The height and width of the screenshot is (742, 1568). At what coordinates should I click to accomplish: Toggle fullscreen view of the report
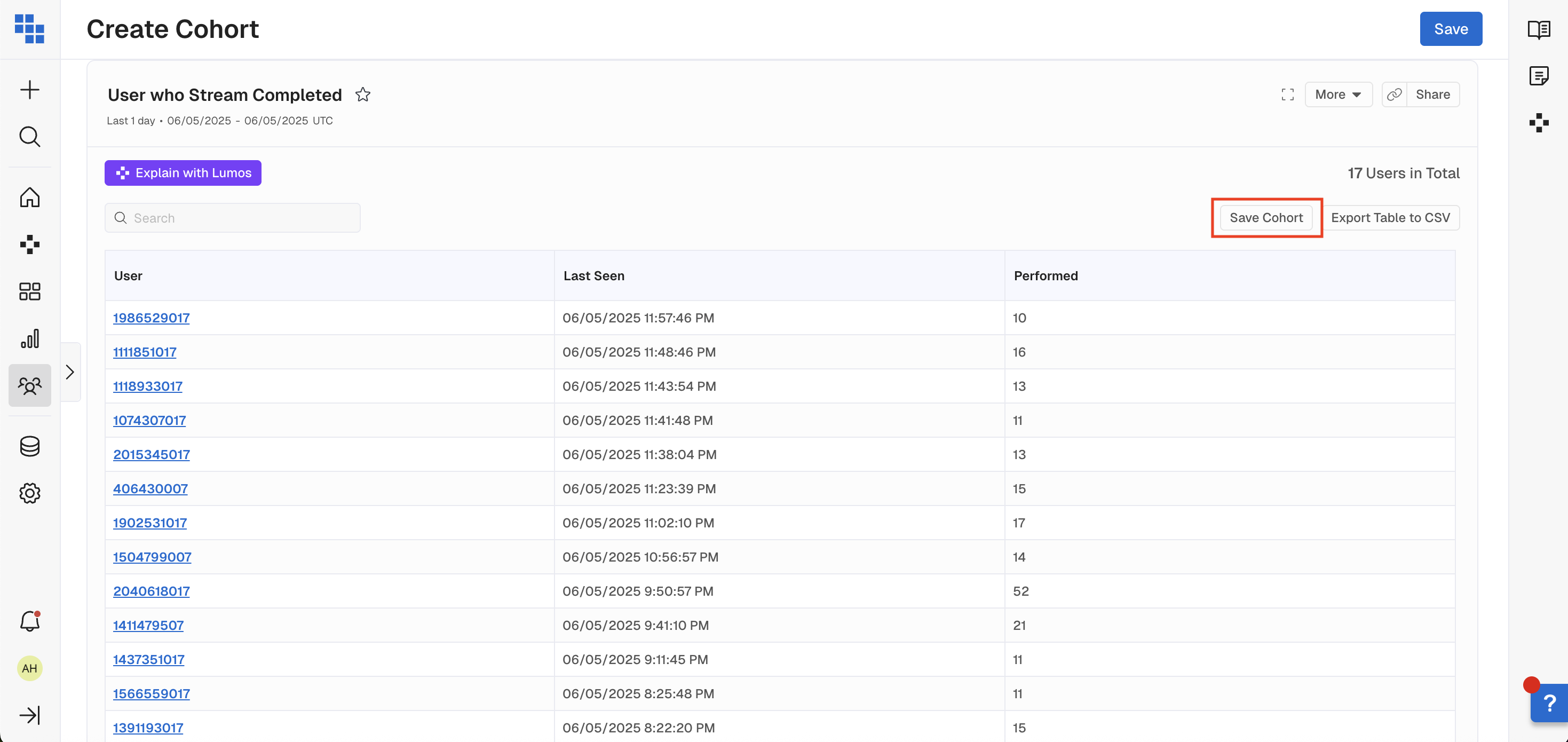[1287, 94]
